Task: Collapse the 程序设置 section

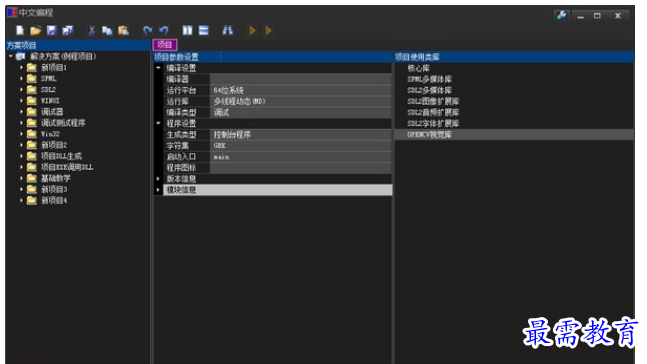Action: [x=158, y=123]
